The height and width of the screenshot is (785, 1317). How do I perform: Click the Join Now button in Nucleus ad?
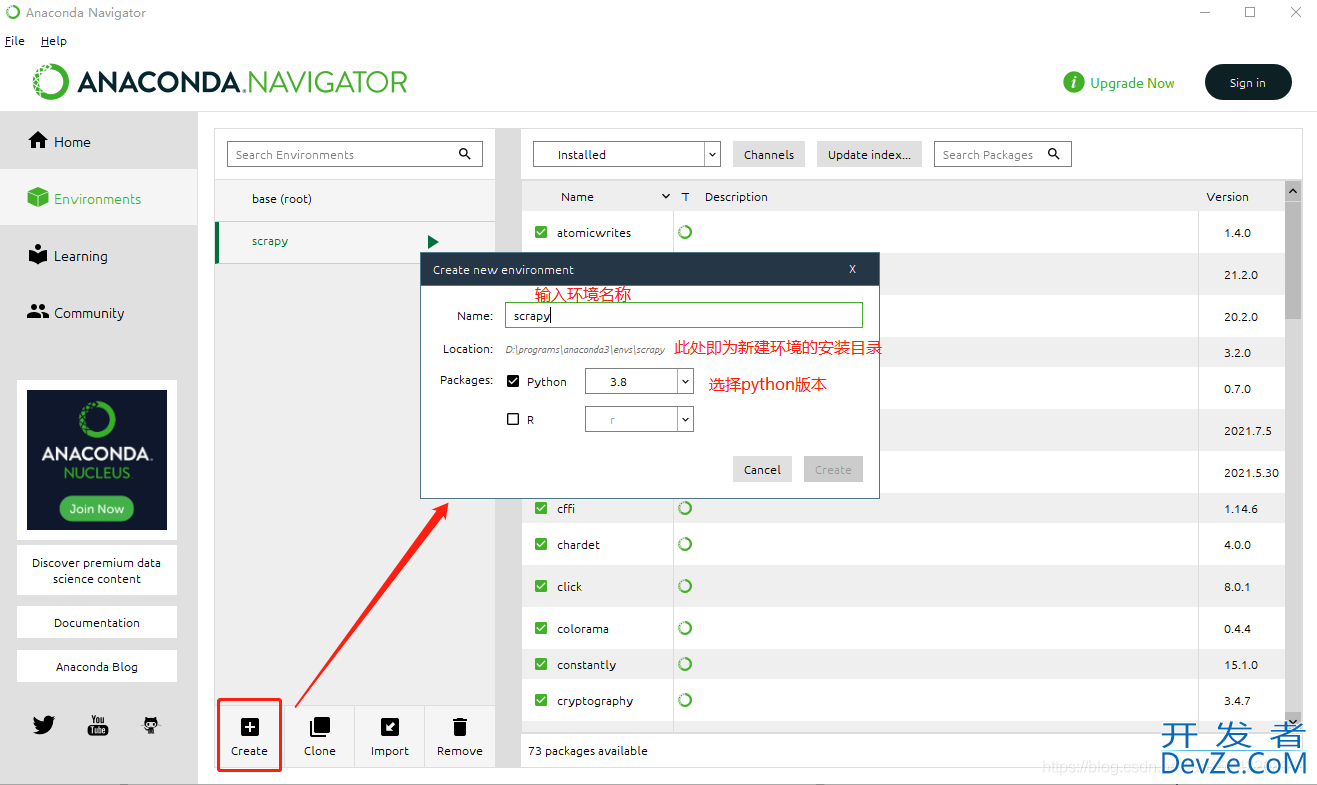97,508
